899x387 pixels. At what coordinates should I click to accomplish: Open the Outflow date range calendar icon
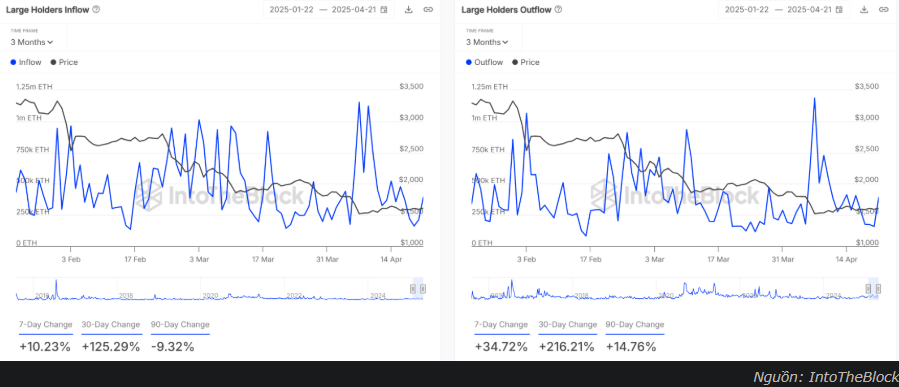coord(839,10)
